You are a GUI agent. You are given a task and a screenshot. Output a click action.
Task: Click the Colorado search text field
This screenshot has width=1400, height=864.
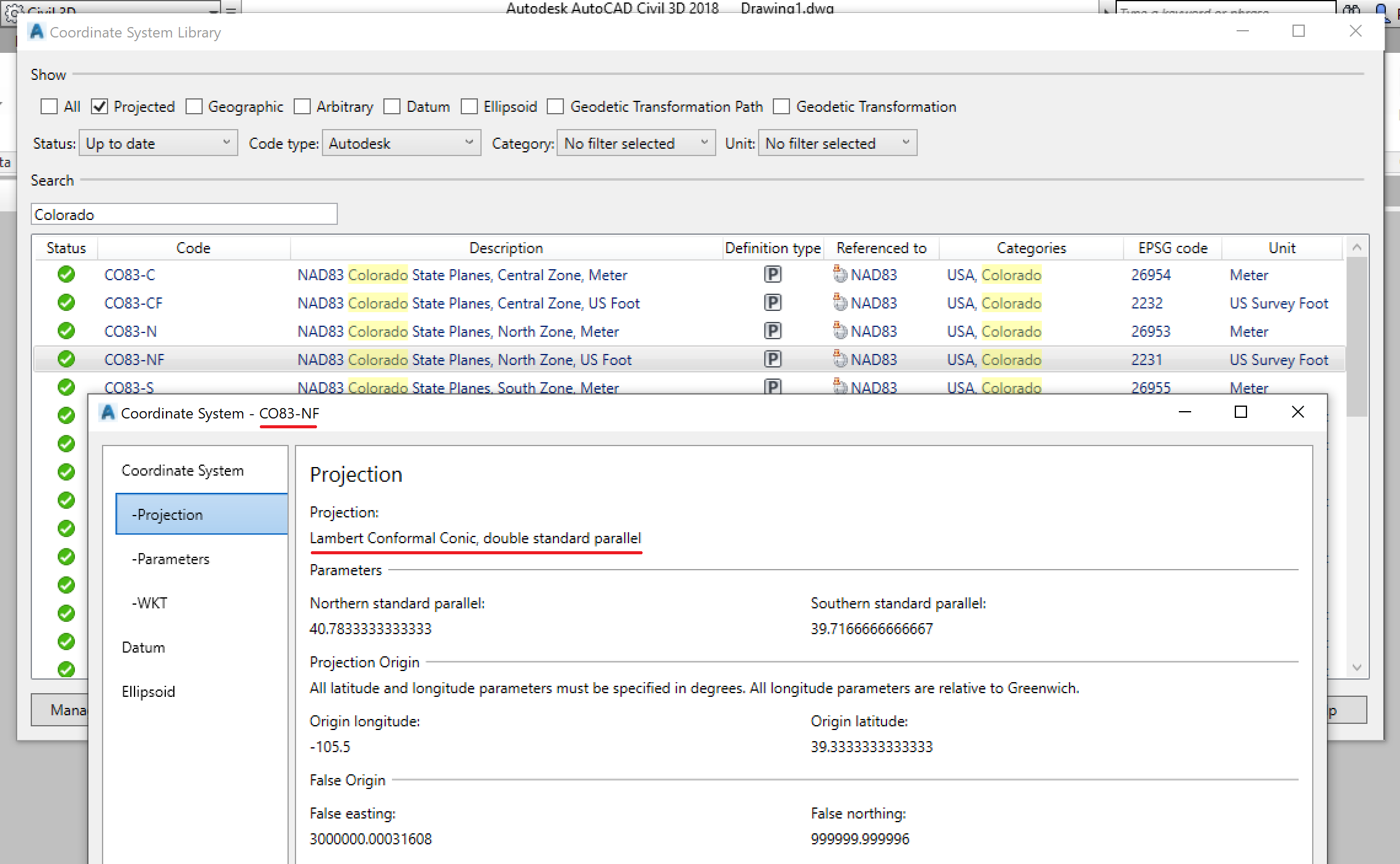tap(184, 214)
